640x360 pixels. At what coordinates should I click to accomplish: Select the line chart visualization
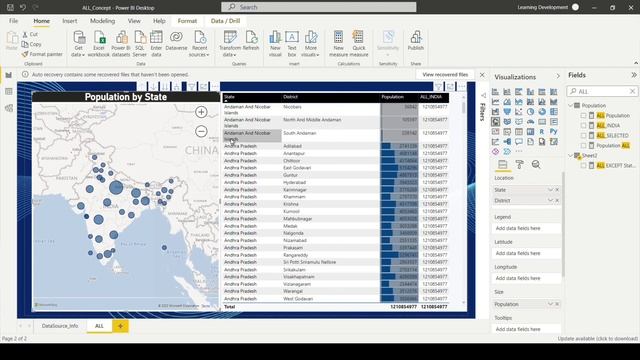point(495,102)
